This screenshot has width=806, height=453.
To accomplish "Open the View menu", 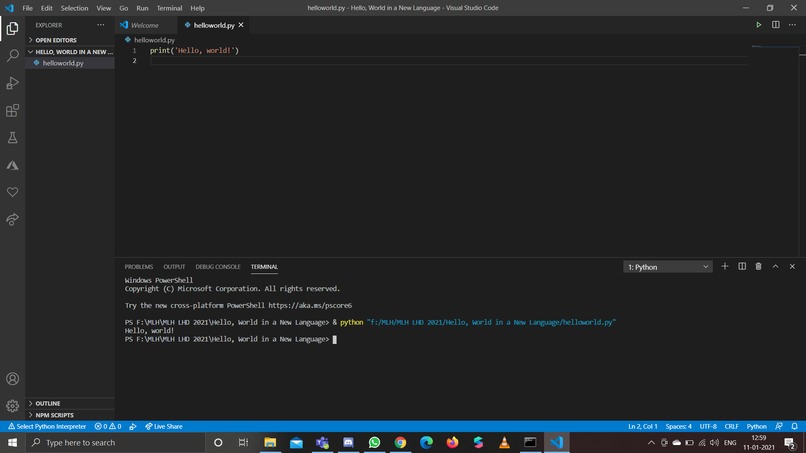I will 103,8.
